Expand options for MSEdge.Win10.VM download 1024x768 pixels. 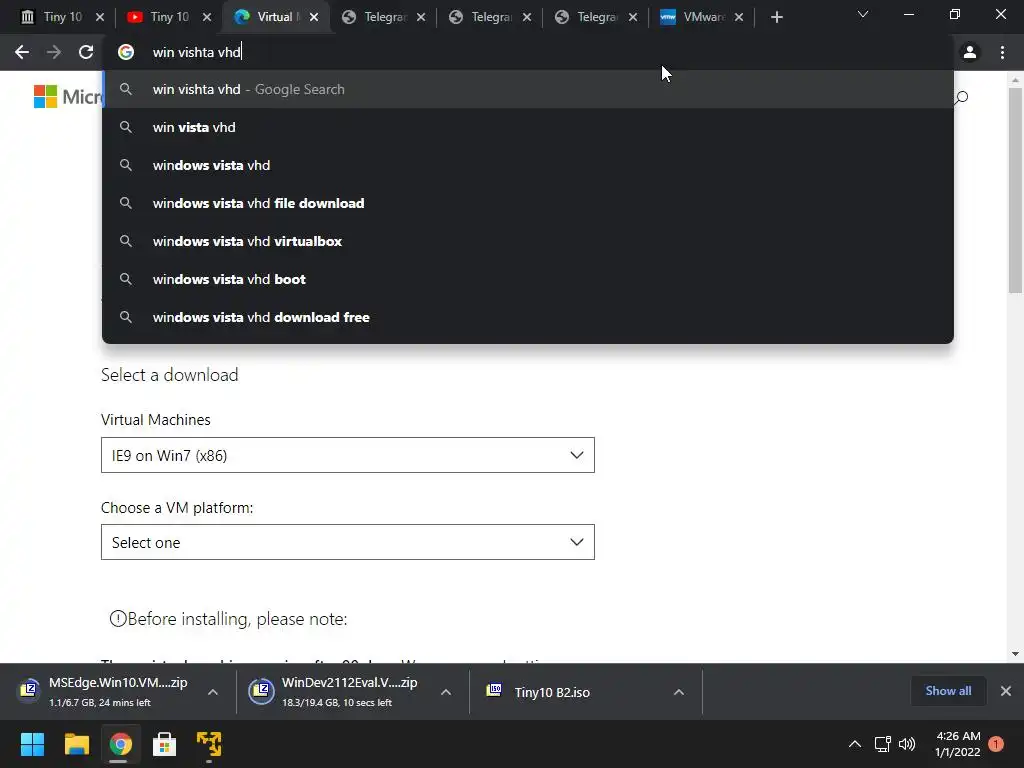pyautogui.click(x=213, y=692)
